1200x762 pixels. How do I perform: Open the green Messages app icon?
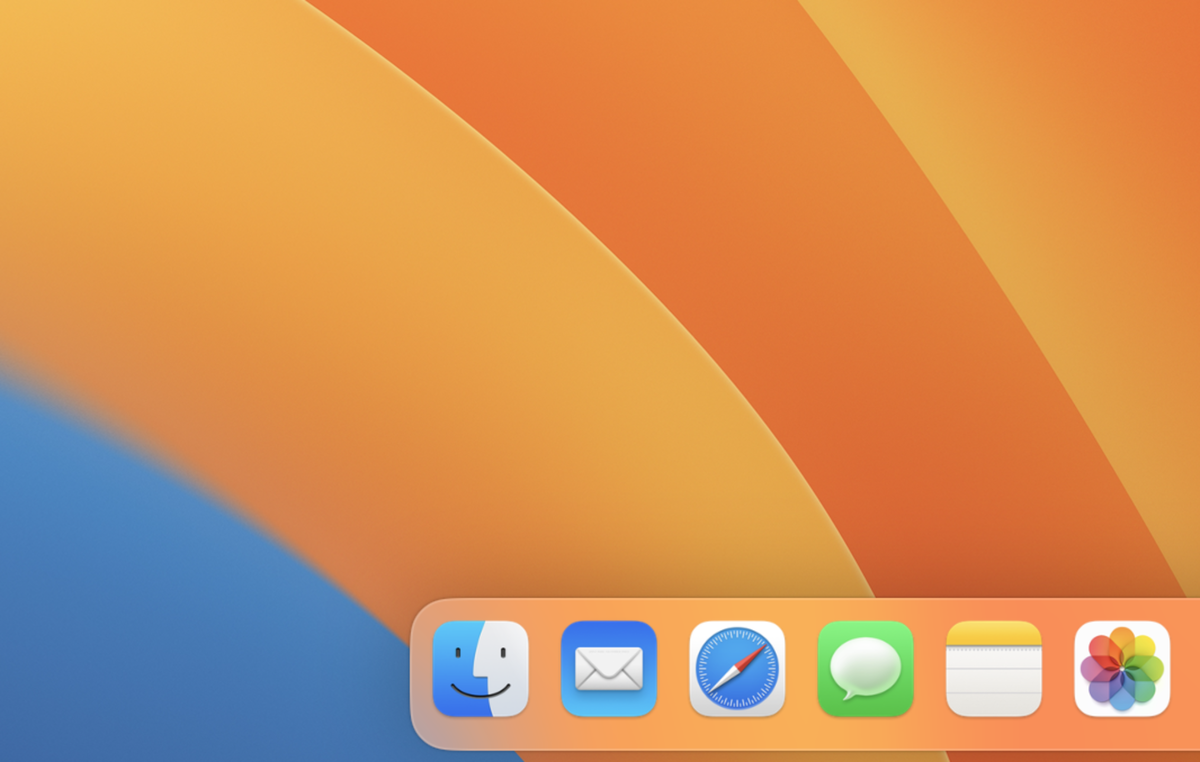pyautogui.click(x=866, y=669)
